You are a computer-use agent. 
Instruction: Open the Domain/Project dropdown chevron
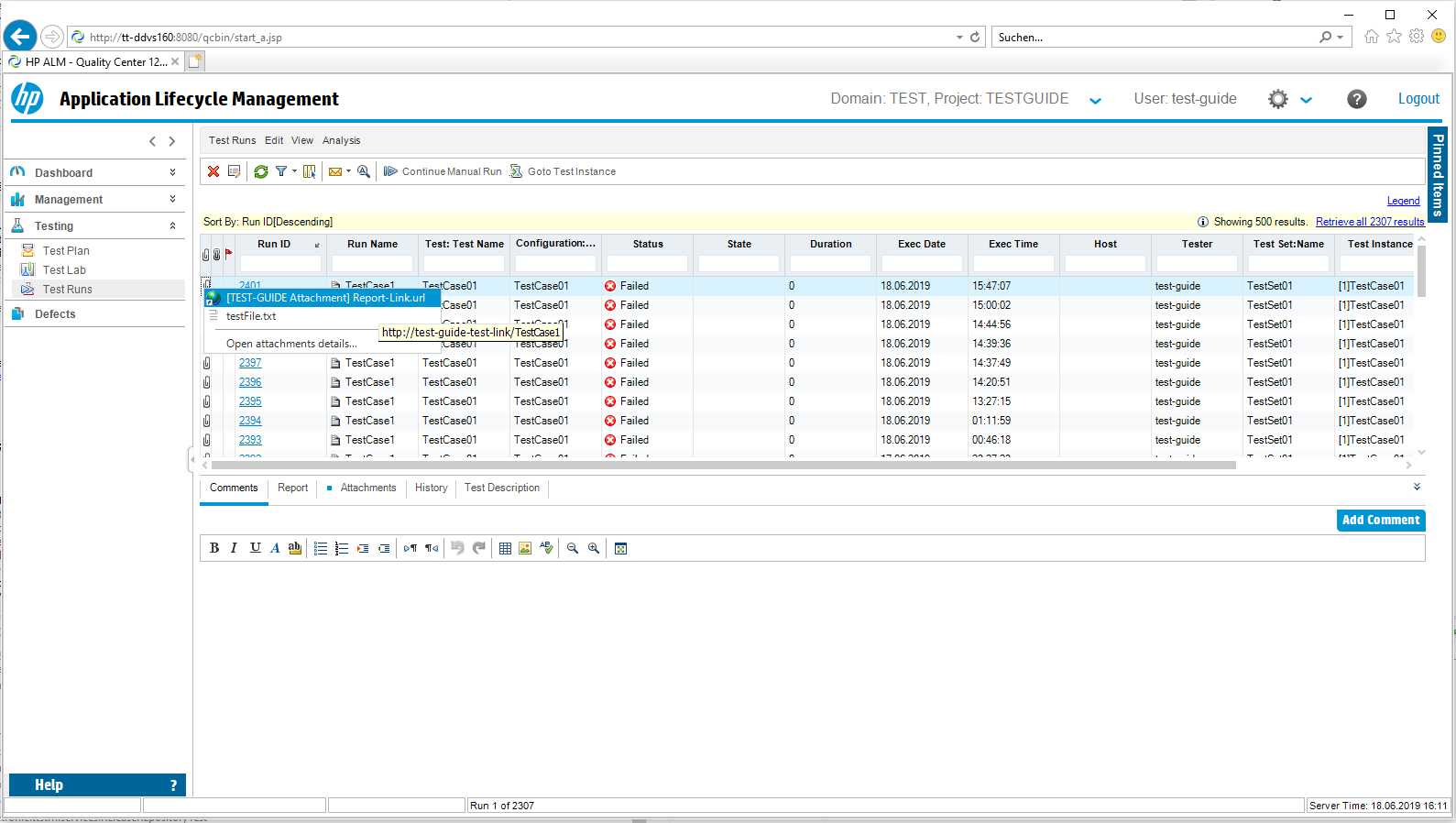click(x=1095, y=101)
